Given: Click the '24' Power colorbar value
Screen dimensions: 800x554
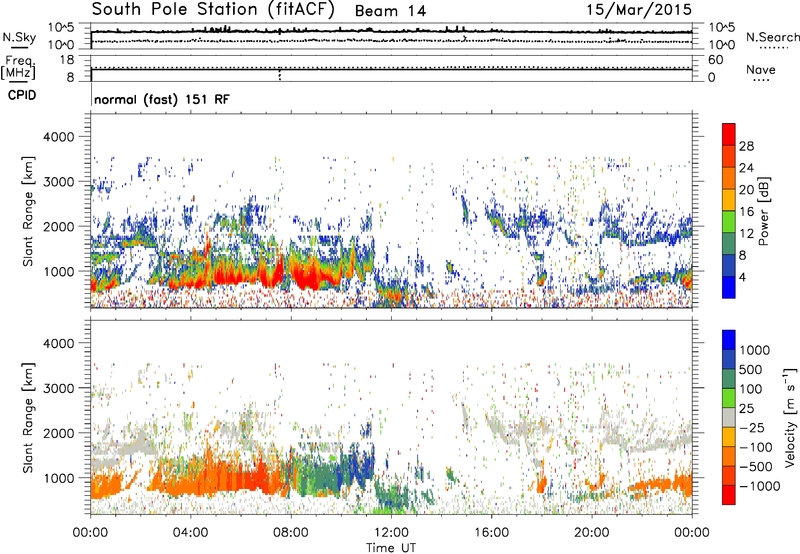Looking at the screenshot, I should (746, 168).
